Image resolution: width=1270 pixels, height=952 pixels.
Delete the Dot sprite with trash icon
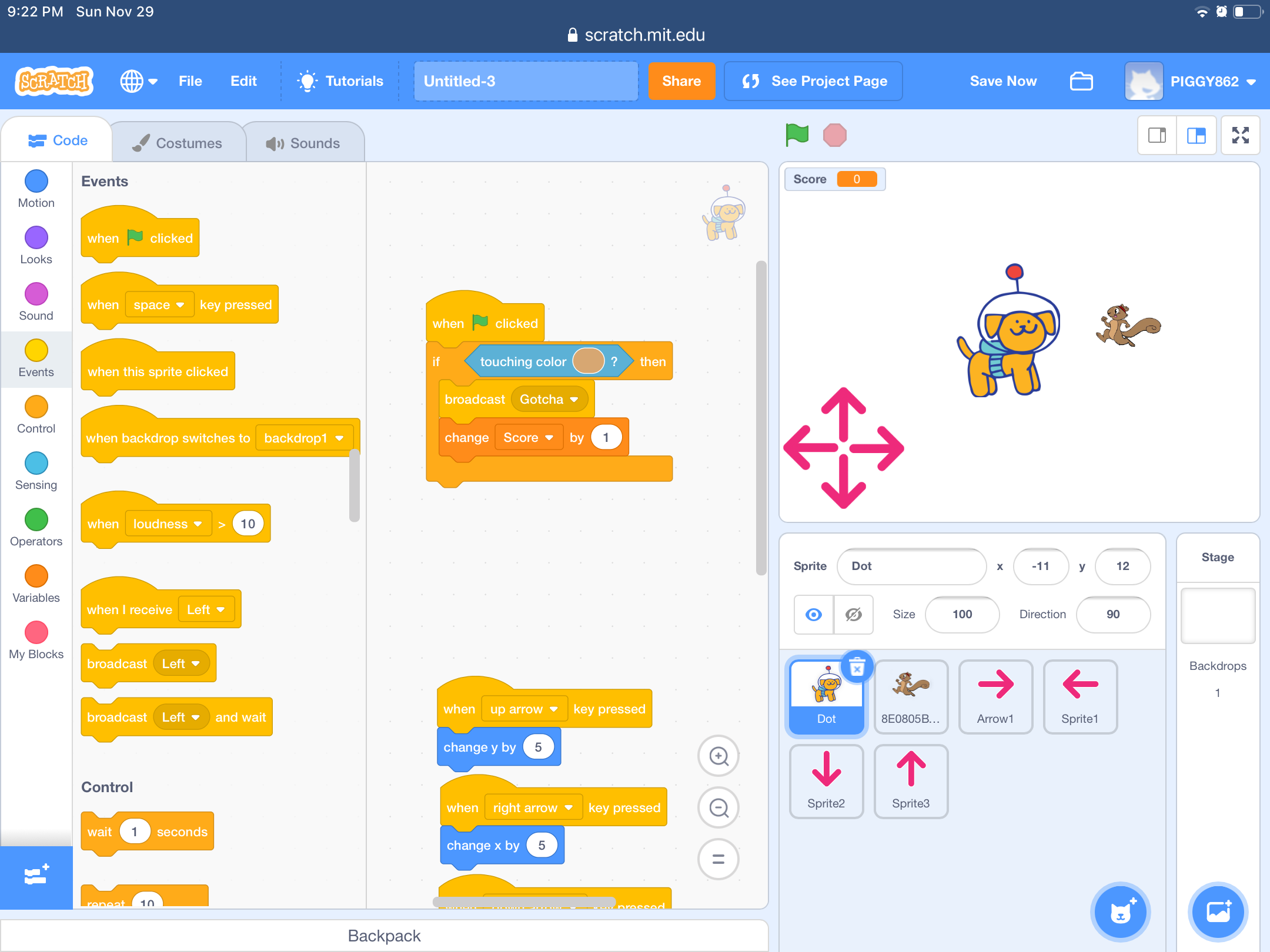tap(857, 667)
